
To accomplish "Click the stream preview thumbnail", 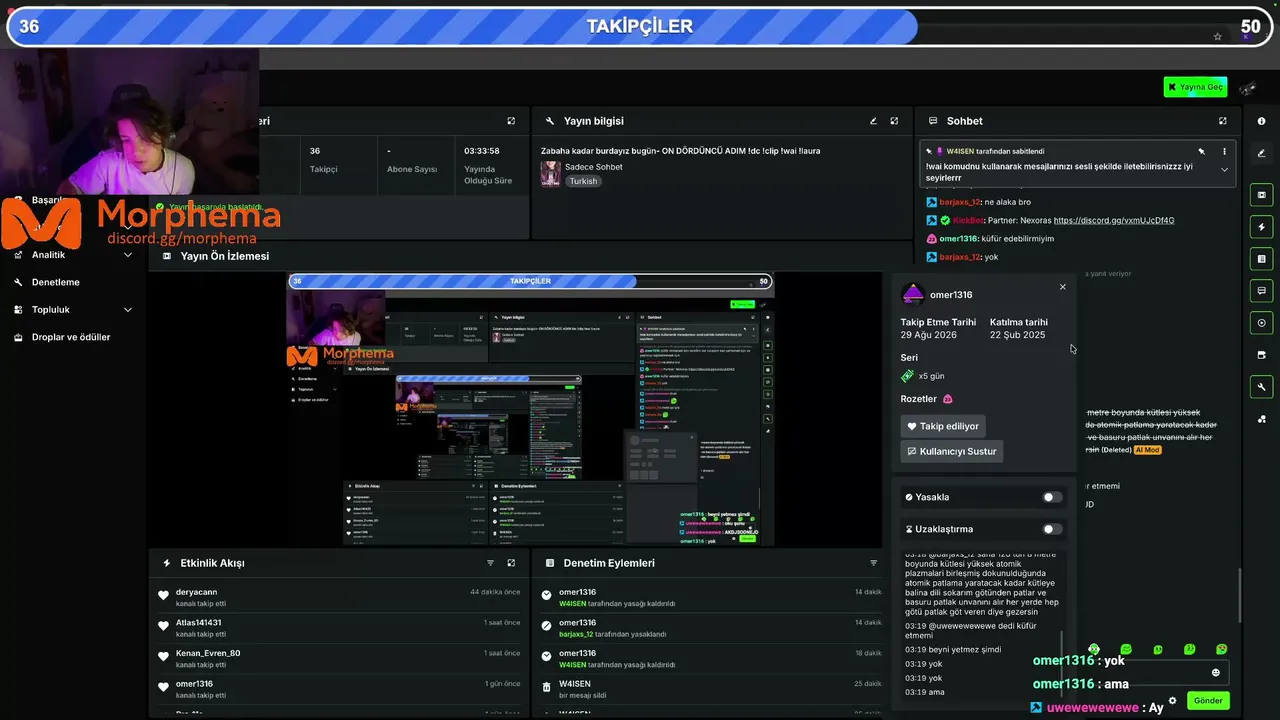I will tap(531, 409).
